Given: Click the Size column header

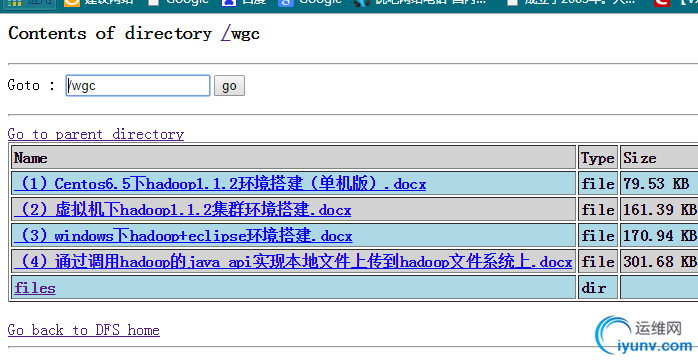Looking at the screenshot, I should click(x=659, y=158).
